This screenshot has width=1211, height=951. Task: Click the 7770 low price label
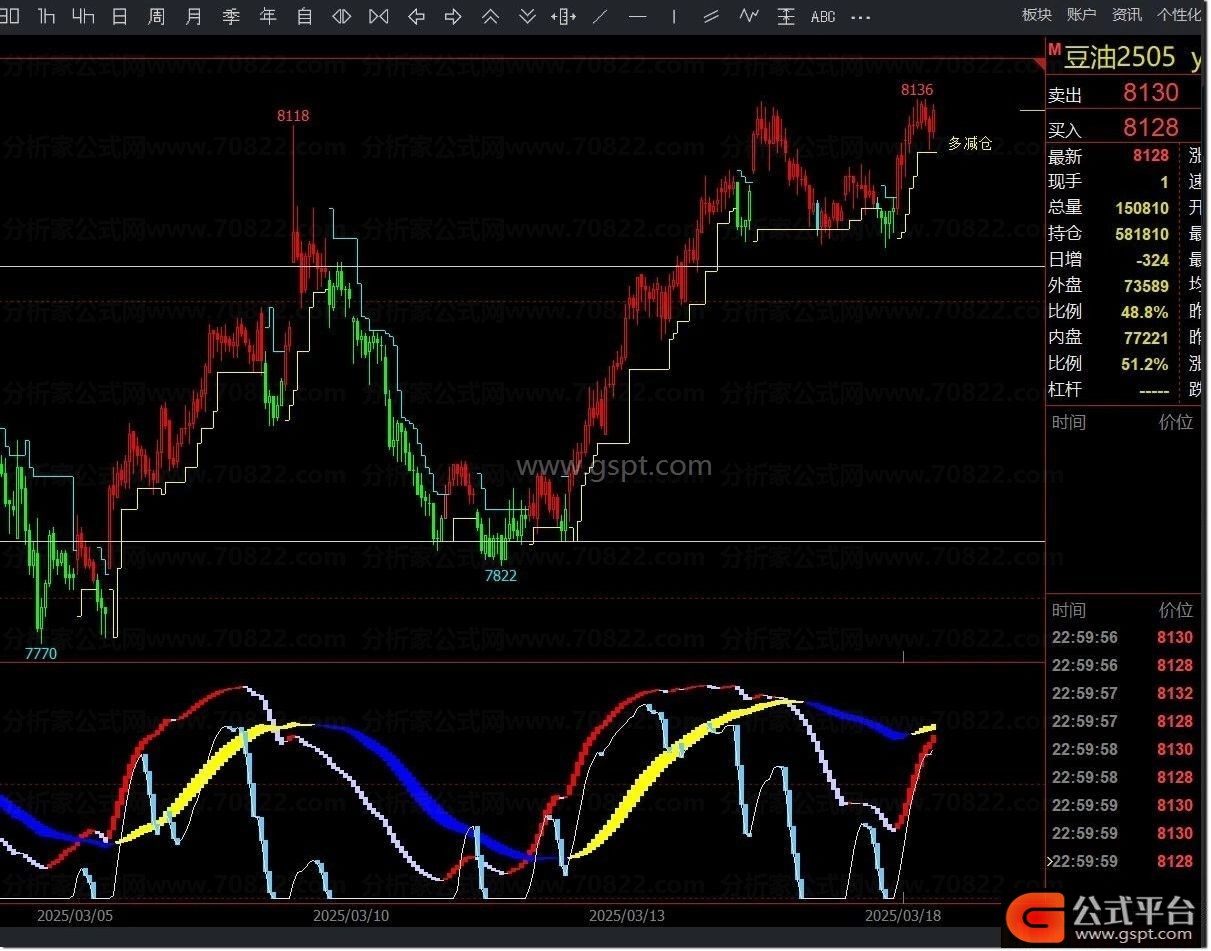(41, 653)
